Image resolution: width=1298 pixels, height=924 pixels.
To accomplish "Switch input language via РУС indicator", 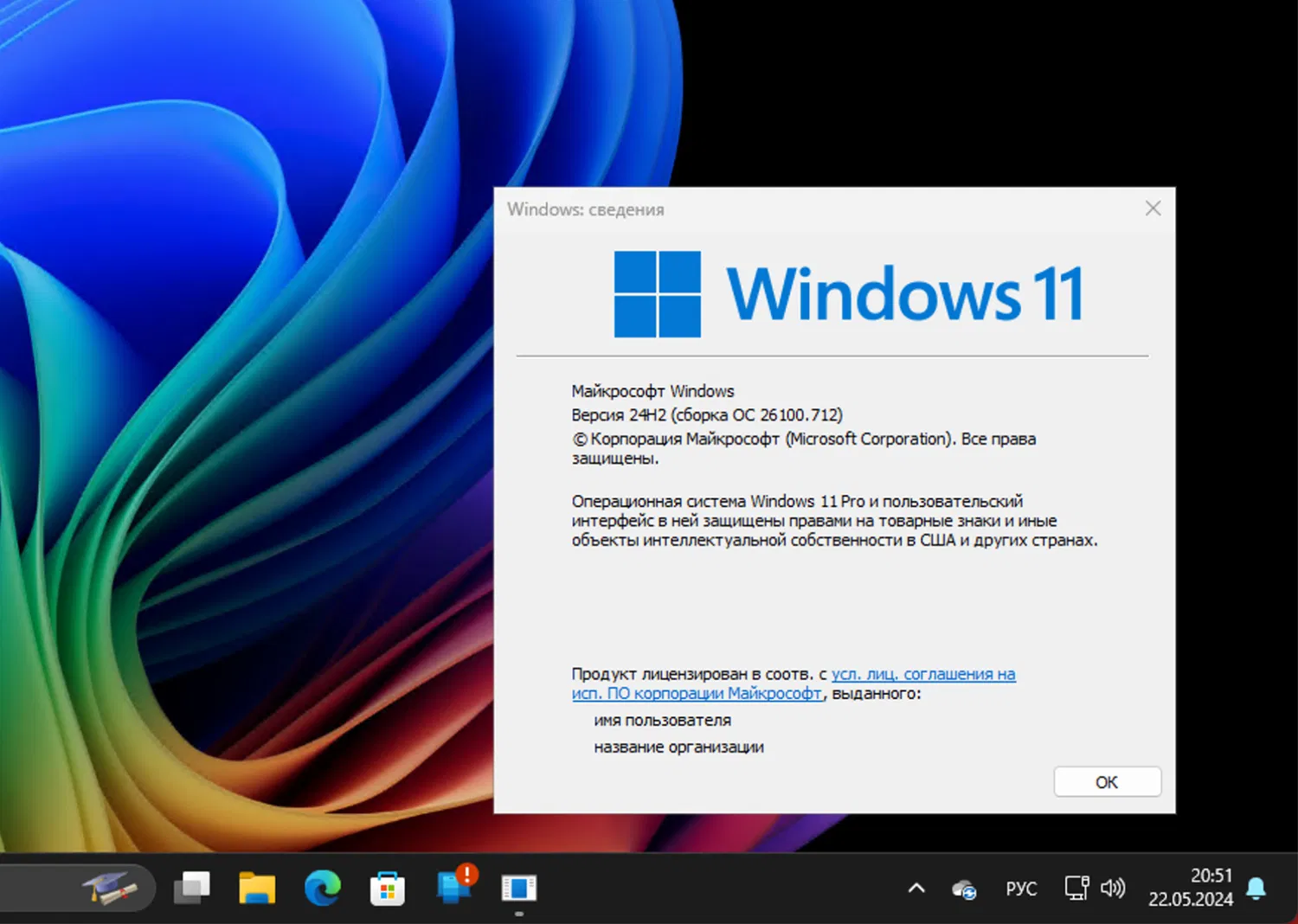I will pos(1021,889).
